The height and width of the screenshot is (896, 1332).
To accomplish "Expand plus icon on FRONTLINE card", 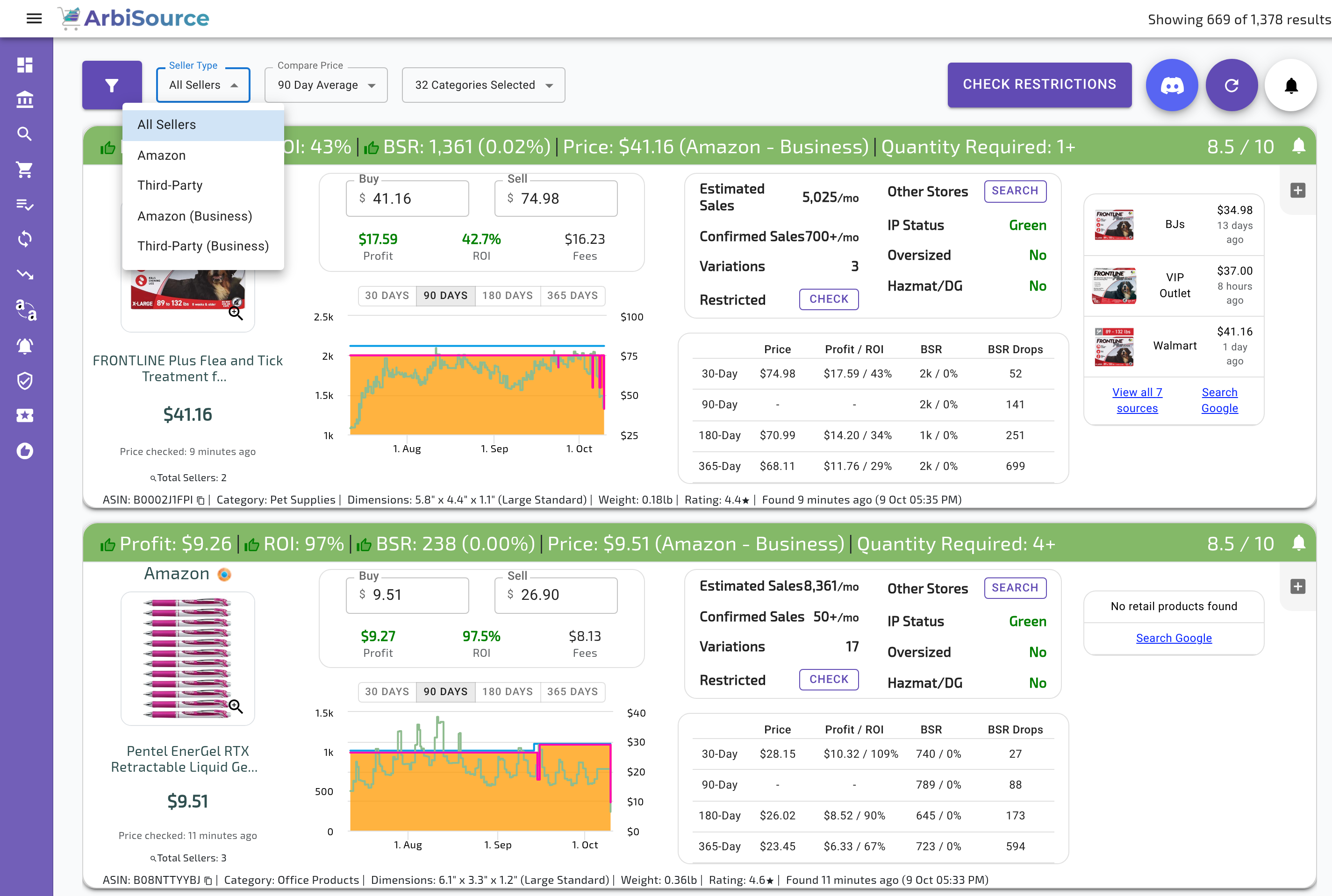I will (1298, 190).
